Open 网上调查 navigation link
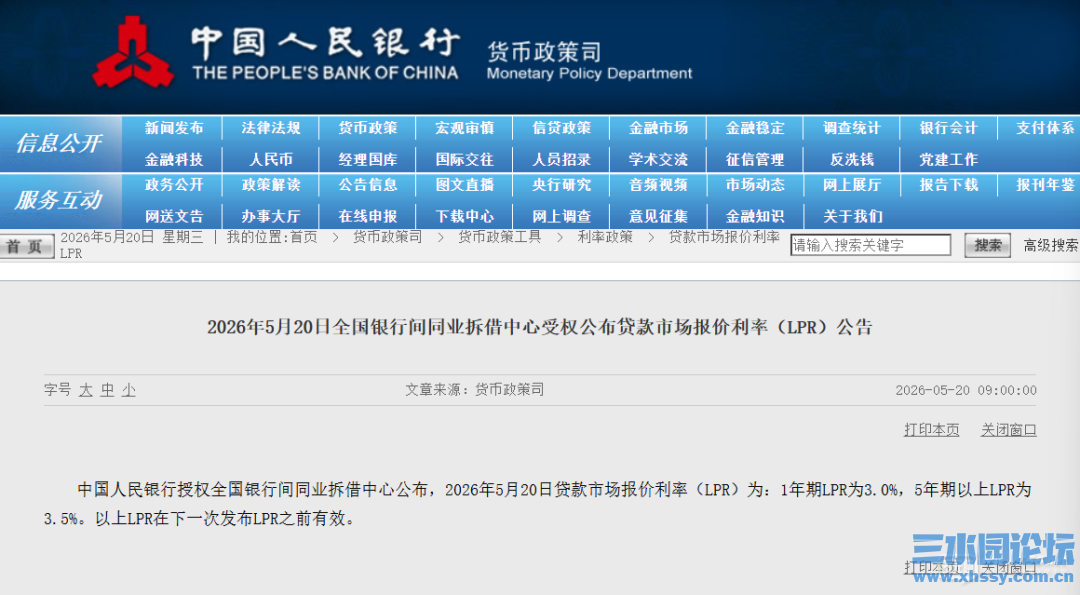This screenshot has width=1080, height=595. click(x=561, y=216)
